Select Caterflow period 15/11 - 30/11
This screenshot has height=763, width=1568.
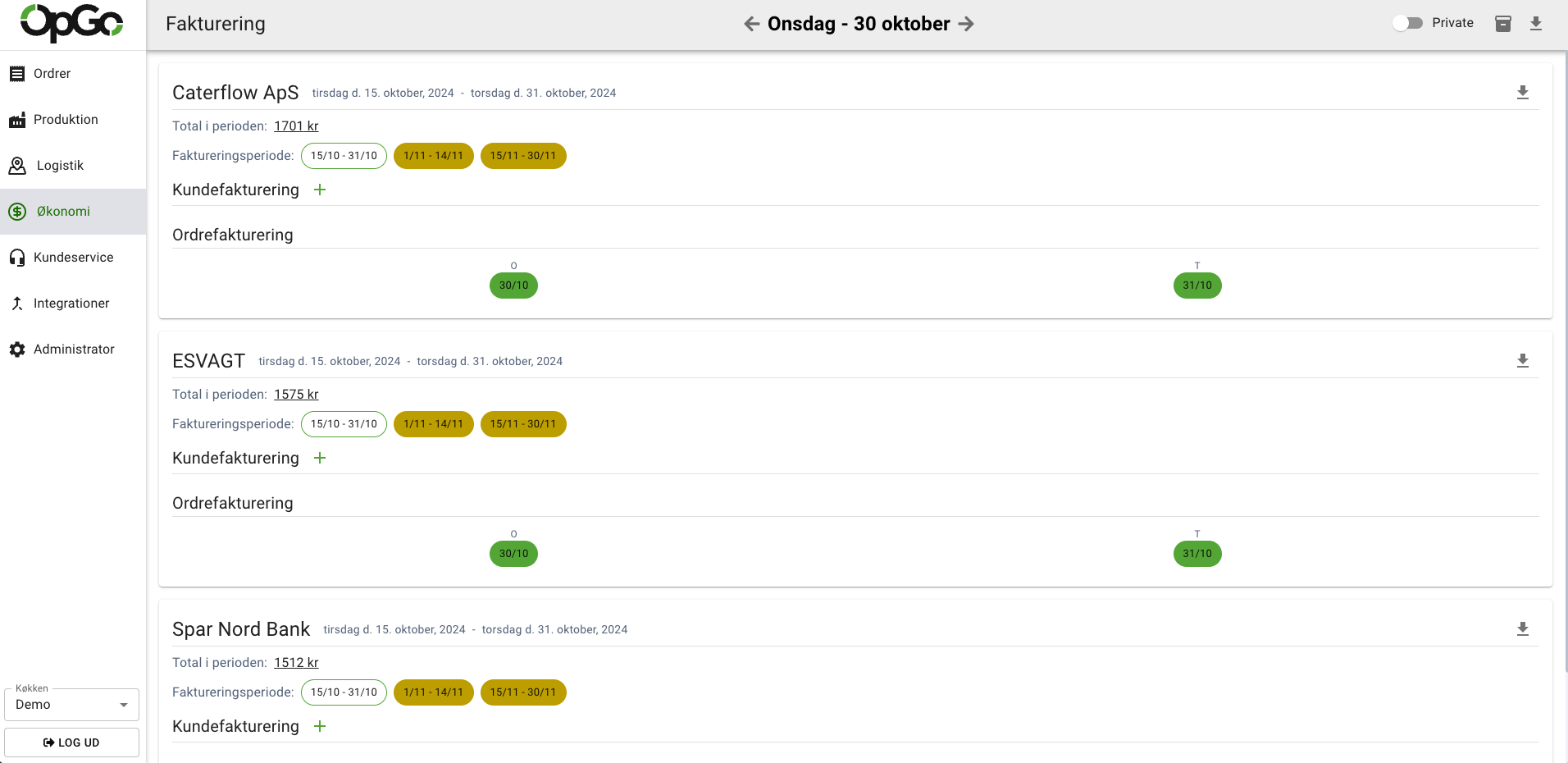[523, 156]
